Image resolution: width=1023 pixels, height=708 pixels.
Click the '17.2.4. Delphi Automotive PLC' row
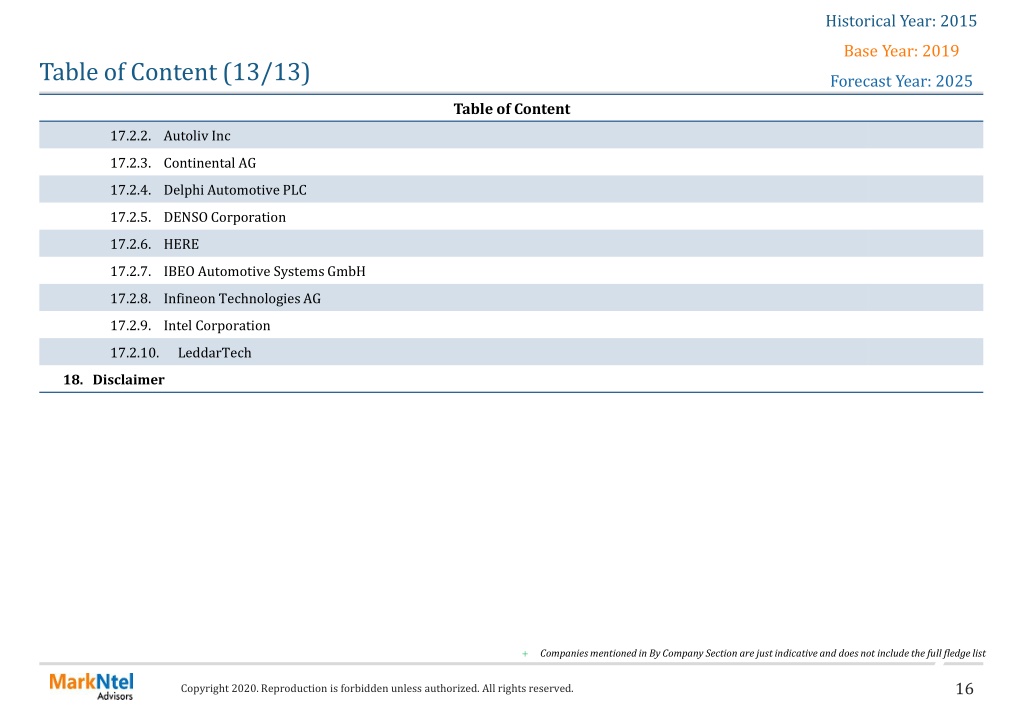point(511,189)
